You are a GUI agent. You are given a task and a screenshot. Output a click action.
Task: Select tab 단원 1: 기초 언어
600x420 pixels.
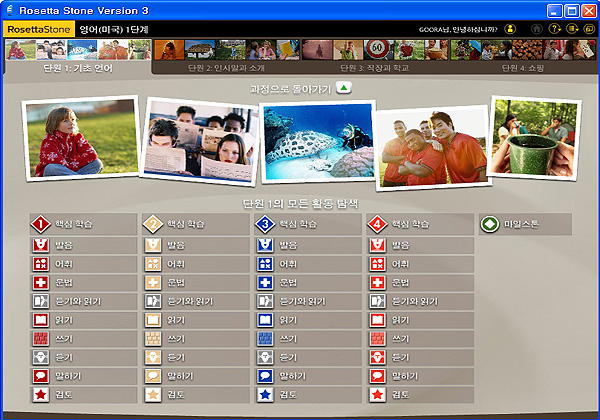[78, 56]
